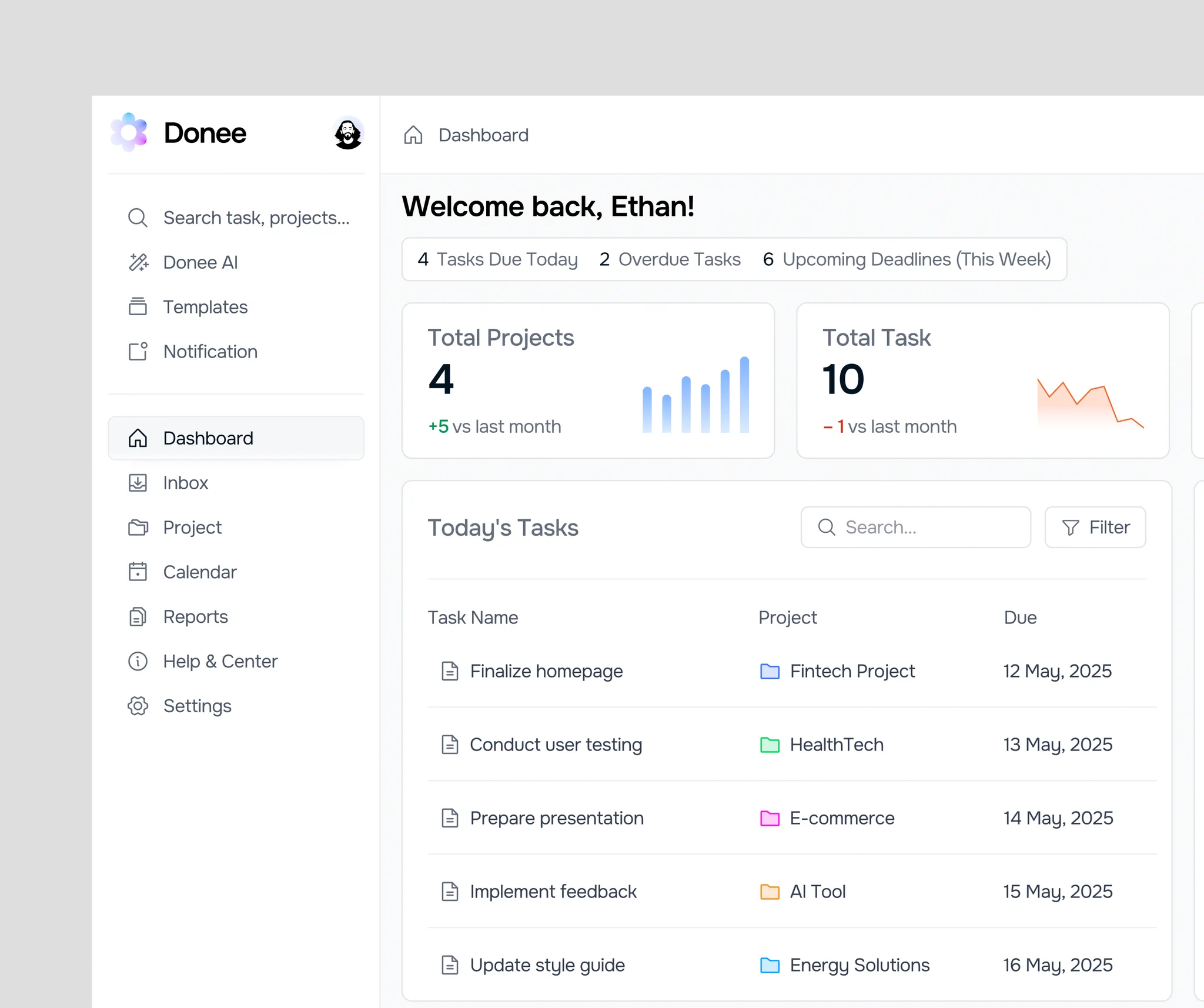Open the Implement feedback task
1204x1008 pixels.
(x=553, y=892)
